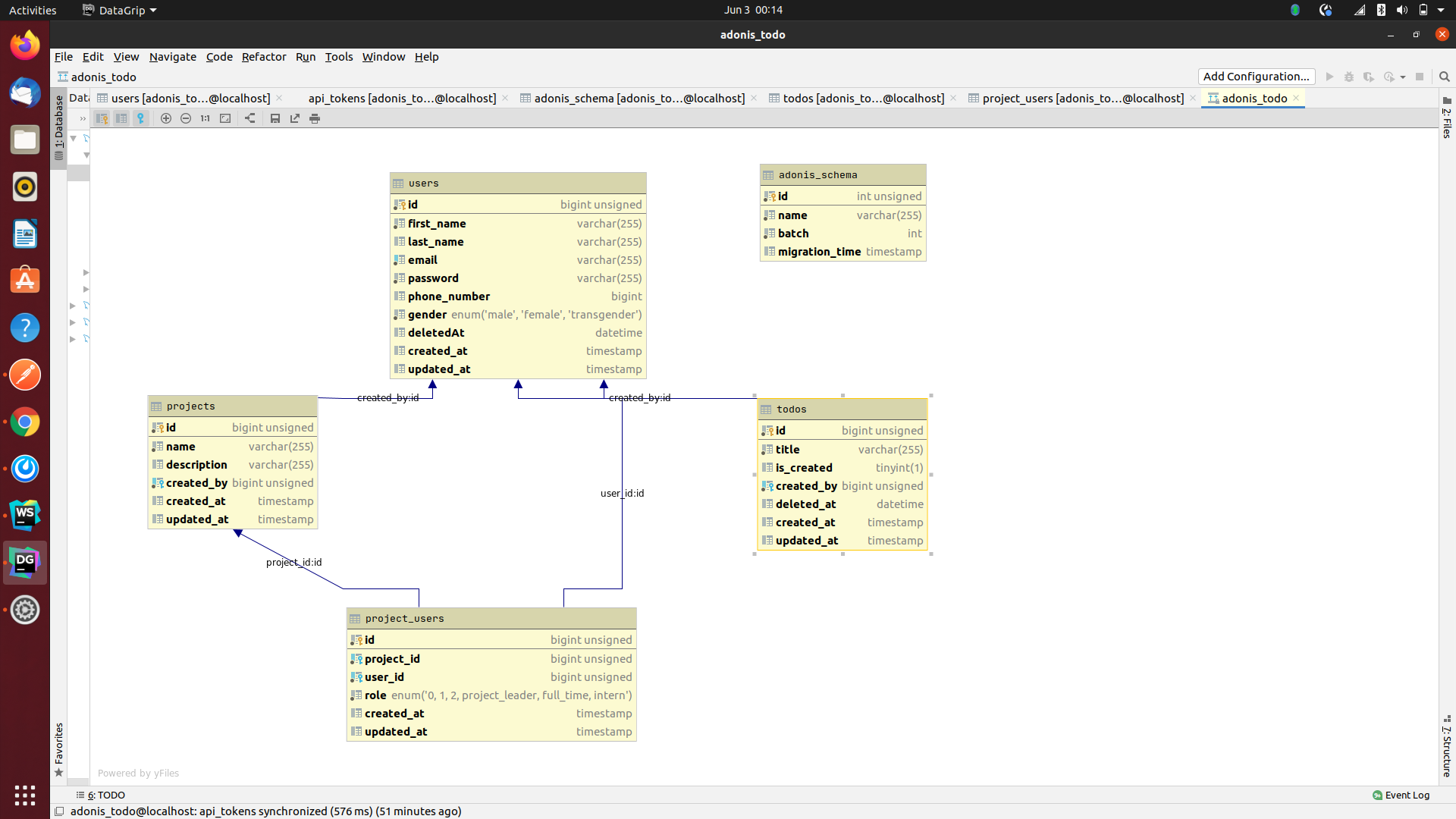Open the Navigate menu
Image resolution: width=1456 pixels, height=819 pixels.
(x=173, y=57)
